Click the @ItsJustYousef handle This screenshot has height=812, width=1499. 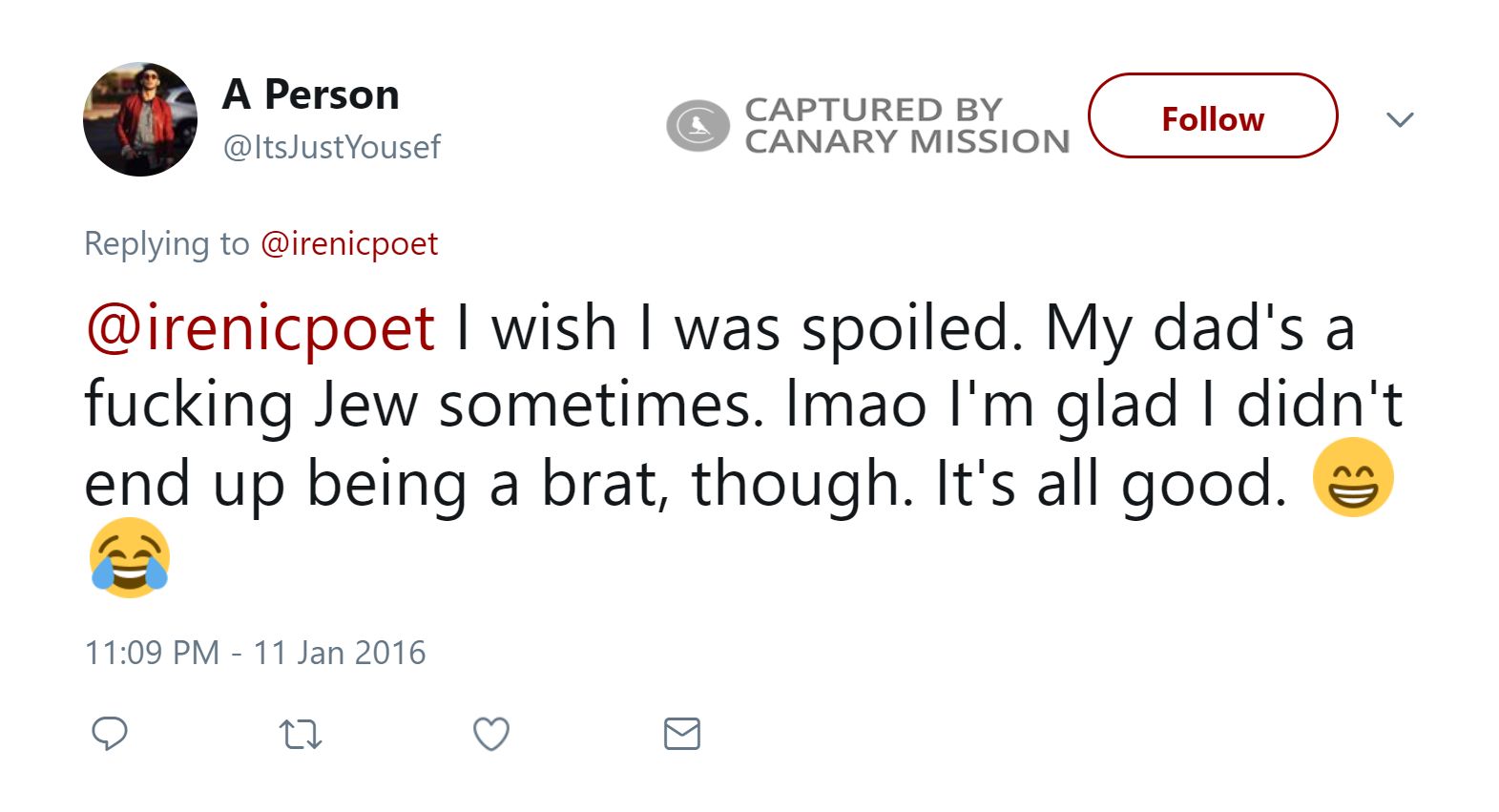[x=332, y=147]
